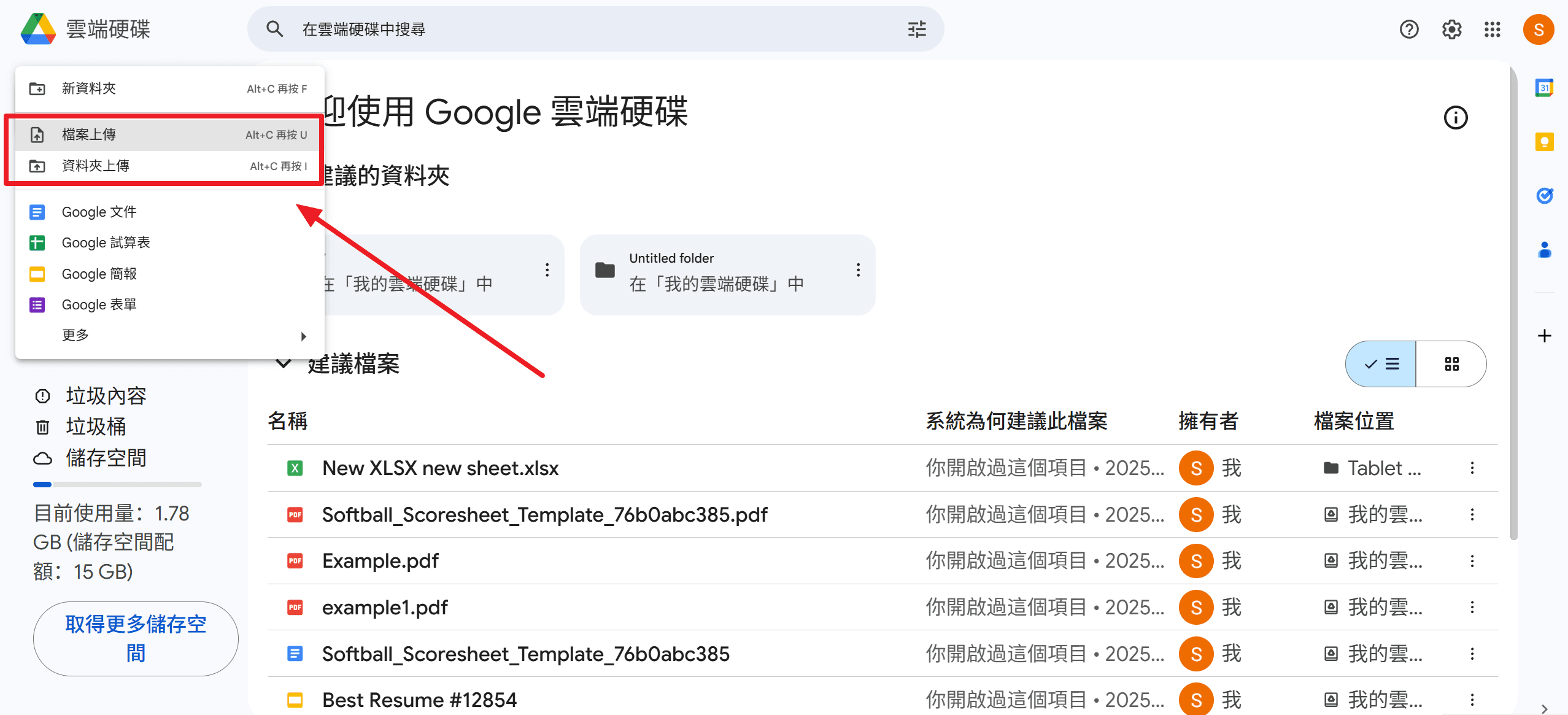Click 取得更多儲存空間 button
This screenshot has height=715, width=1568.
(136, 639)
